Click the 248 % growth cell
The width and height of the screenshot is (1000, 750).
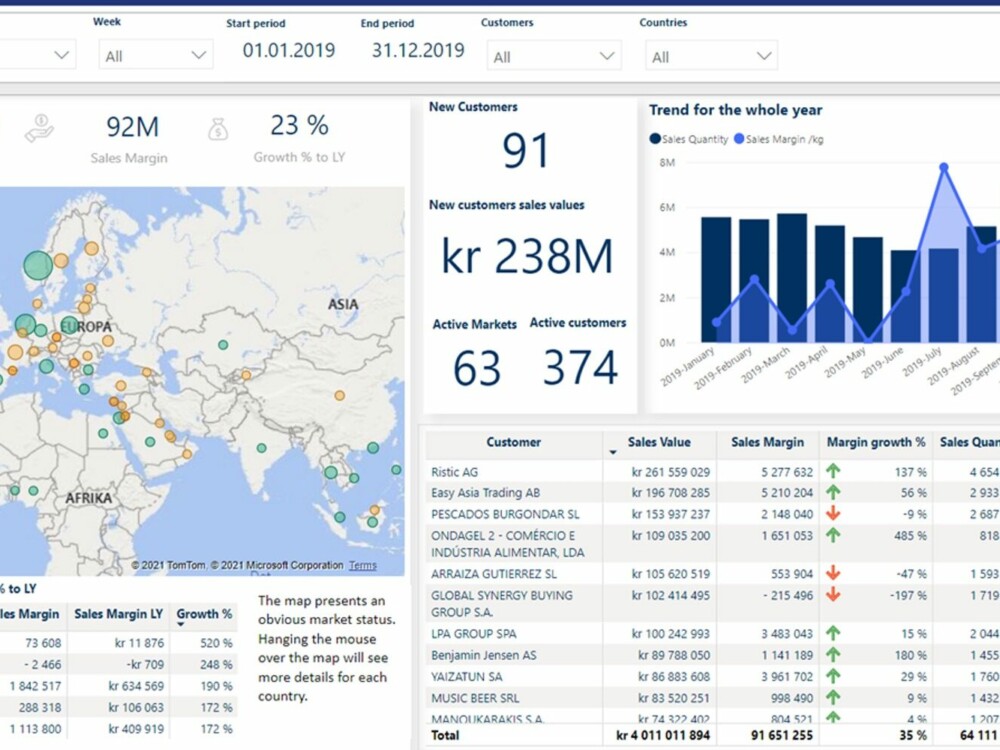tap(216, 664)
